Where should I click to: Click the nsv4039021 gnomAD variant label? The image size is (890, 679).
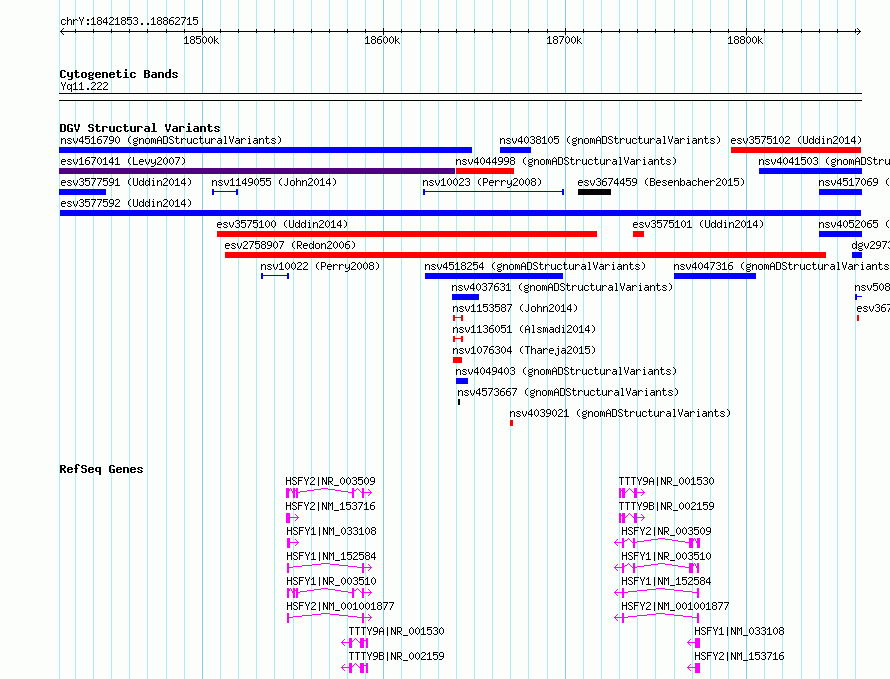[620, 413]
